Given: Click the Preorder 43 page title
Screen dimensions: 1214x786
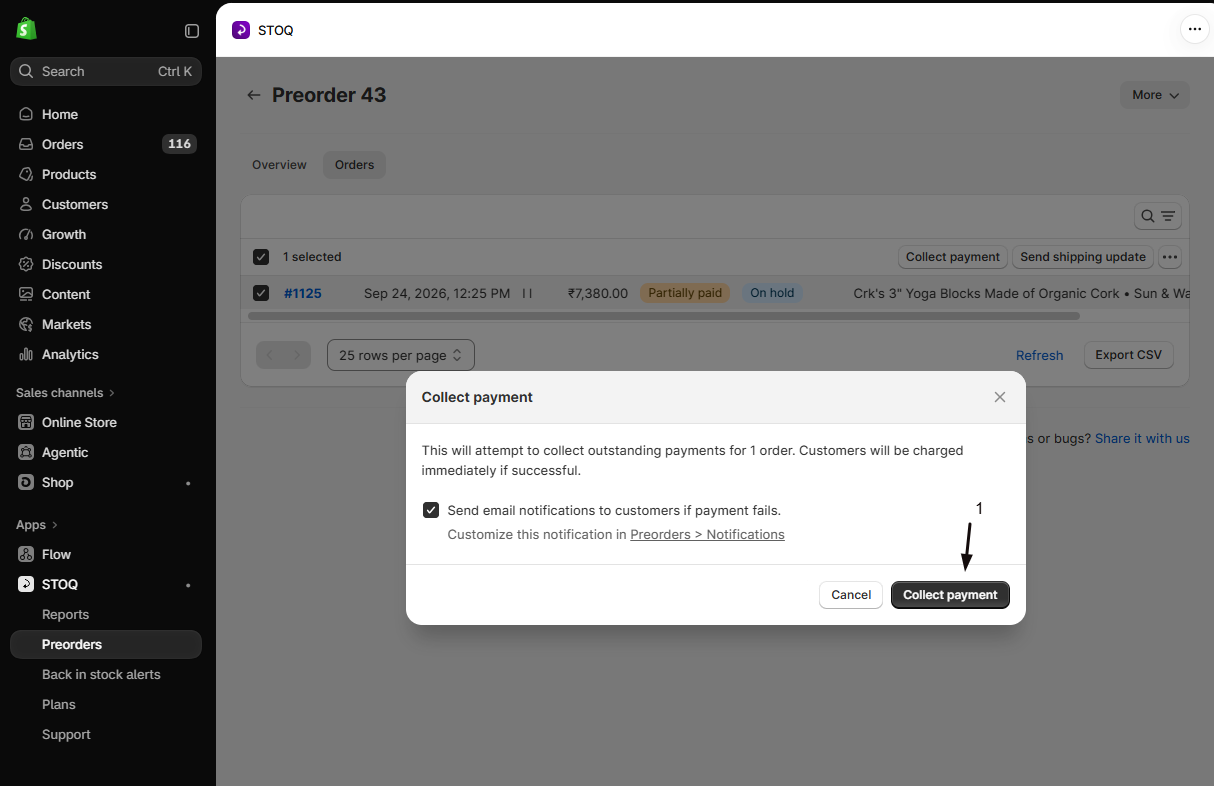Looking at the screenshot, I should (329, 95).
